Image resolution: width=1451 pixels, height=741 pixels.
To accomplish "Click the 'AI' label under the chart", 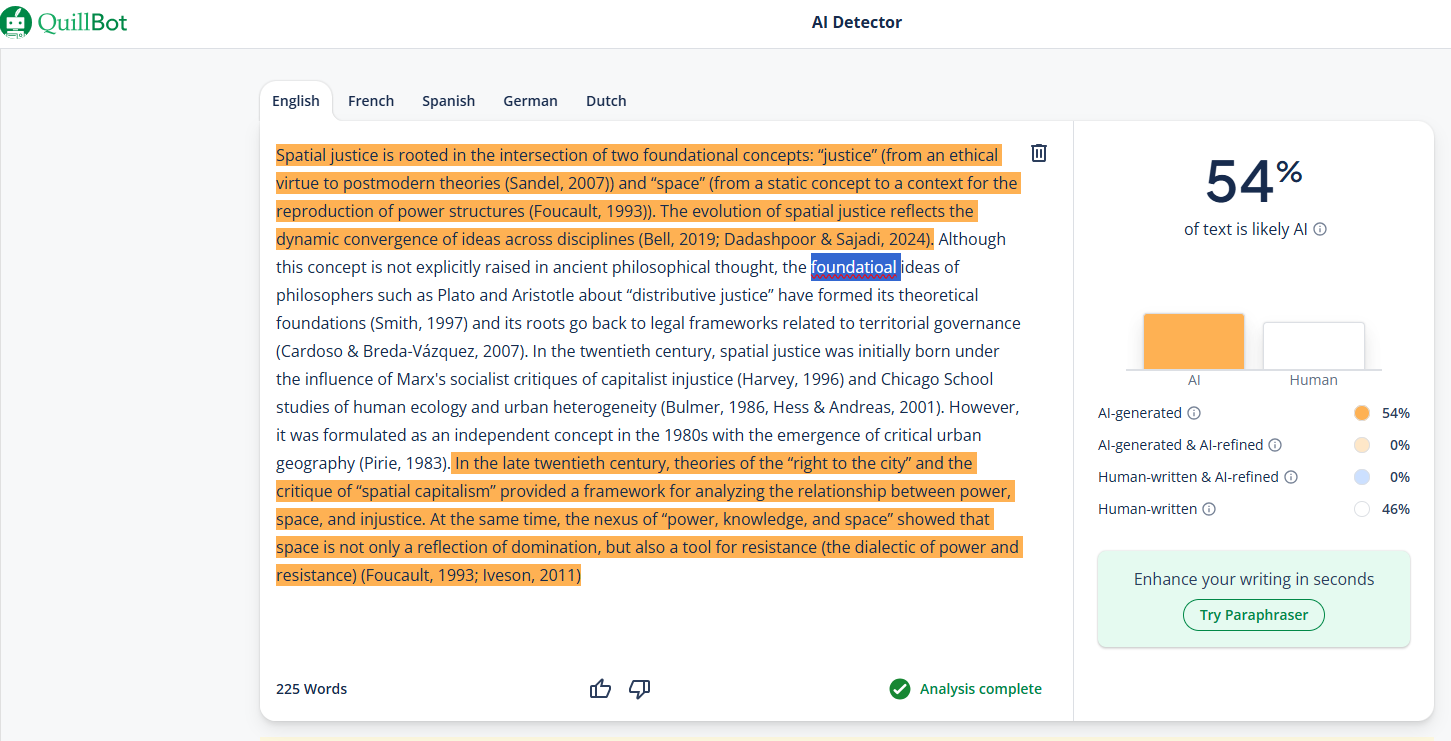I will [1194, 380].
